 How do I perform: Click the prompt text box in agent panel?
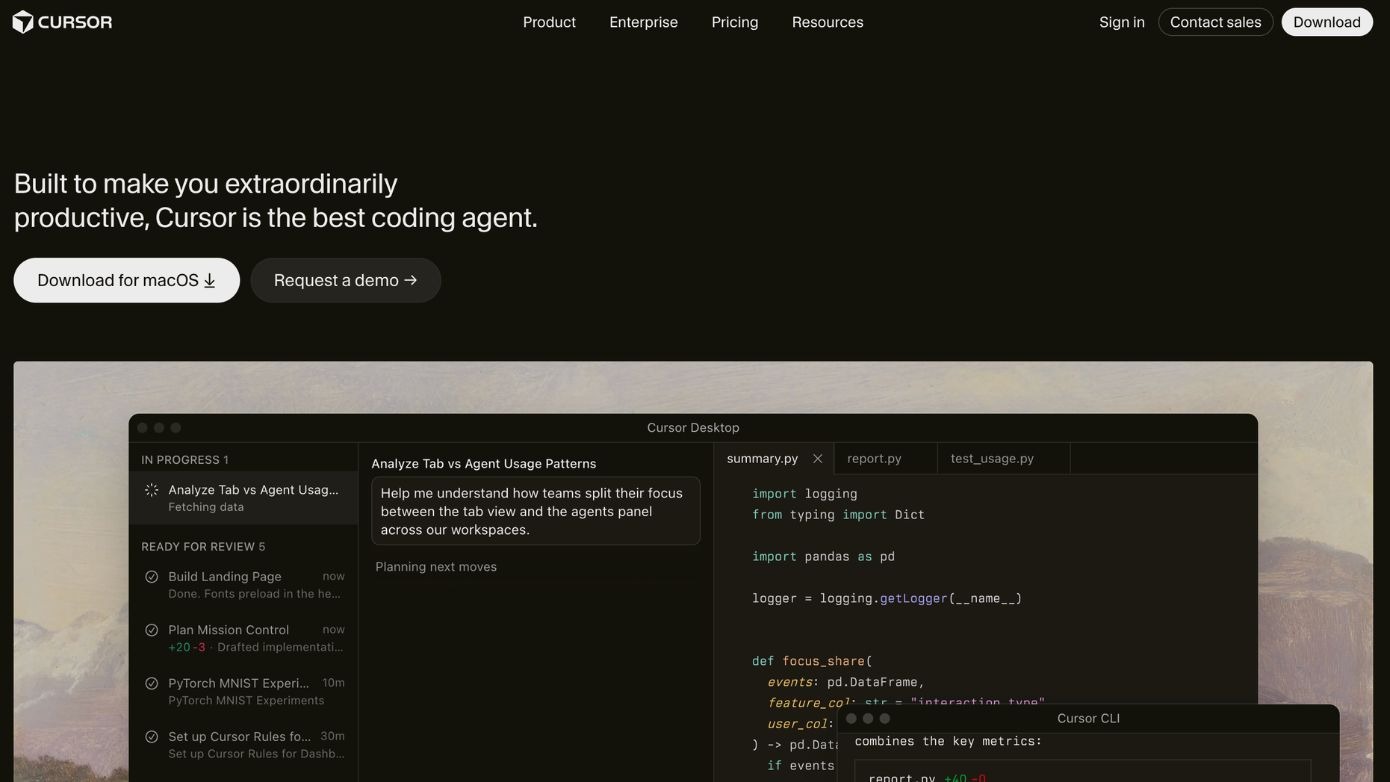535,511
